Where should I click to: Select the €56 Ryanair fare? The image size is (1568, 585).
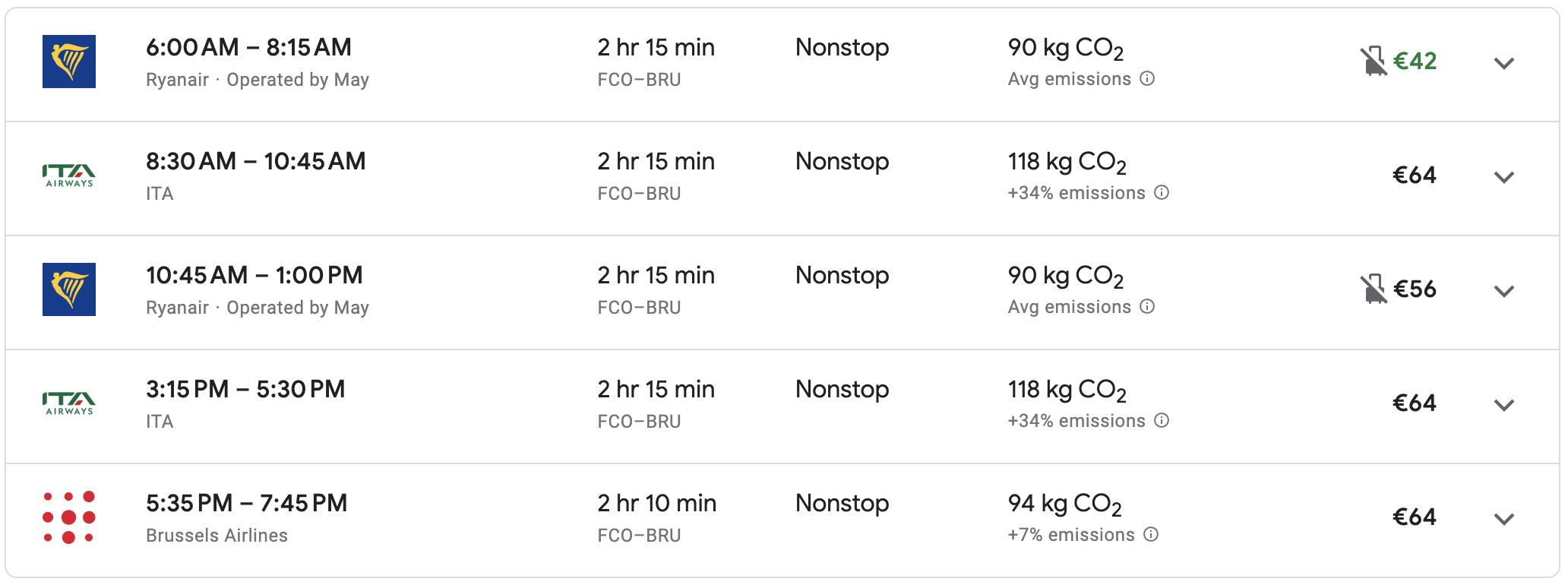[x=1415, y=289]
